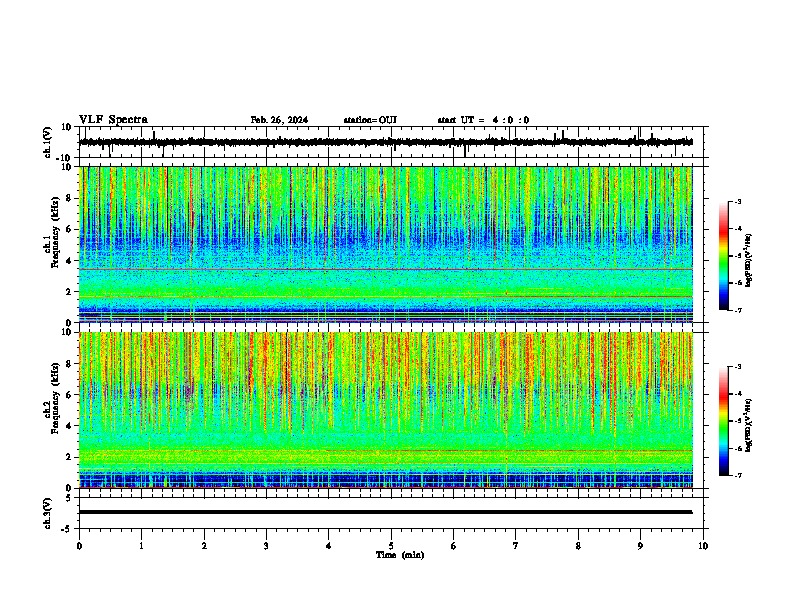792x612 pixels.
Task: Click inside the ch.1 spectrogram panel
Action: click(386, 244)
